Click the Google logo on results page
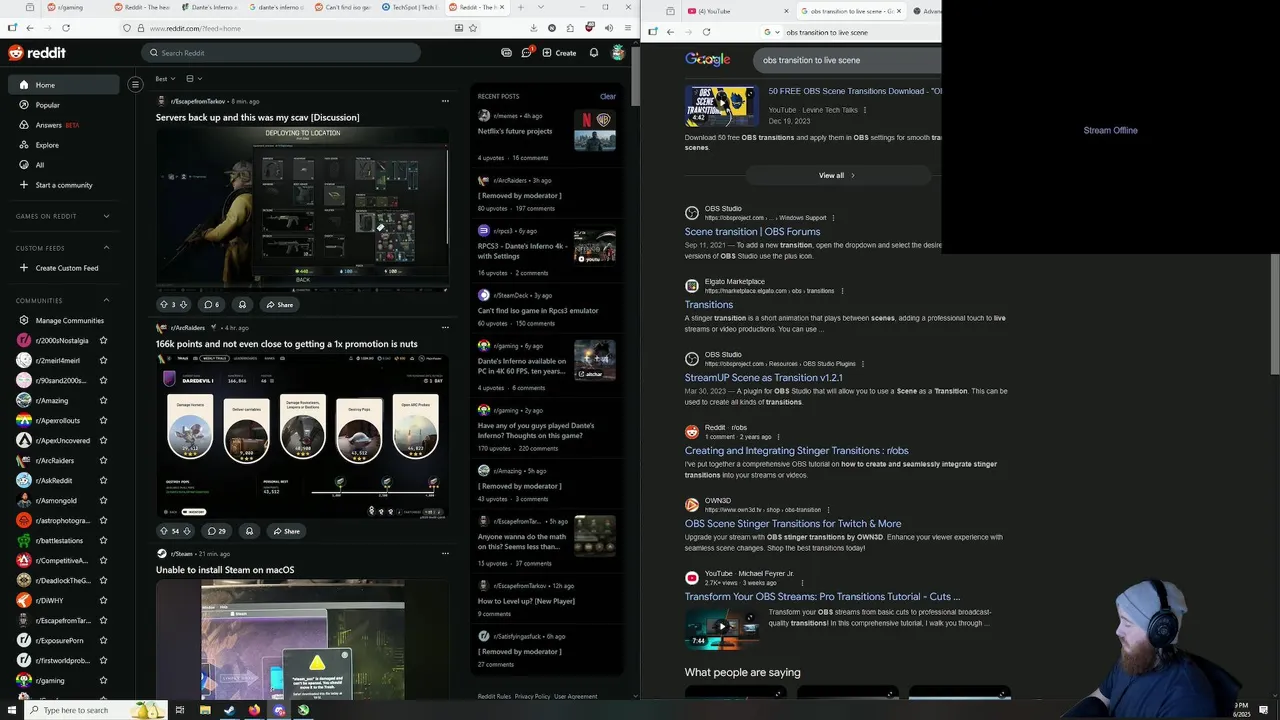Image resolution: width=1280 pixels, height=720 pixels. point(707,60)
